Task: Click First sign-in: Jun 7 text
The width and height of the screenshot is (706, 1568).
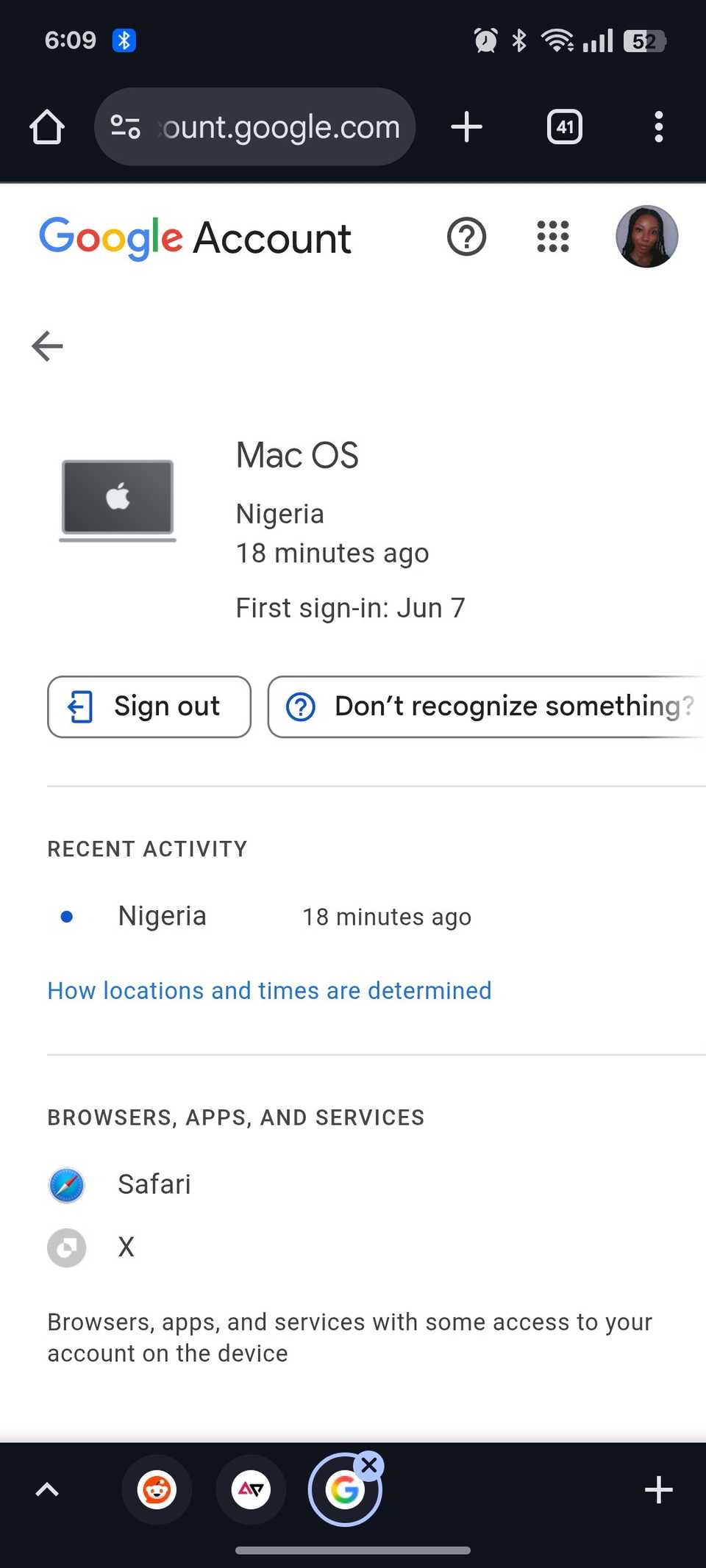Action: coord(350,608)
